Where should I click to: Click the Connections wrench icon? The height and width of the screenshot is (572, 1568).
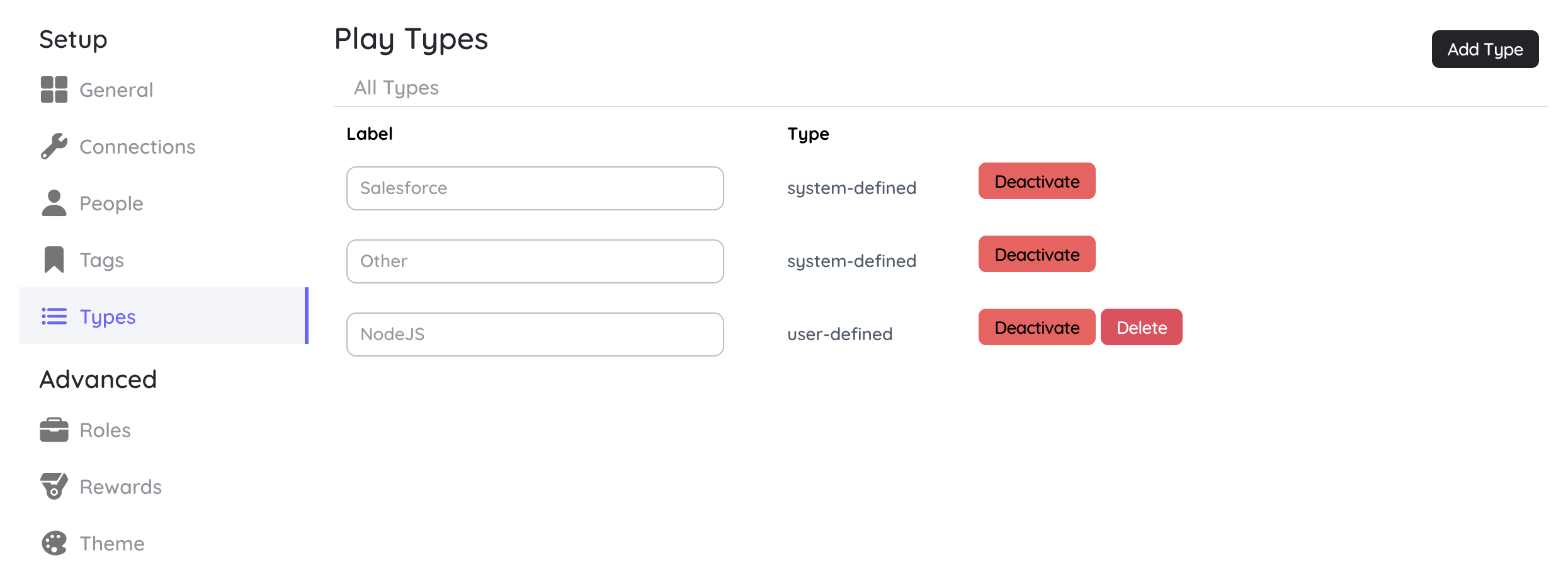pyautogui.click(x=54, y=146)
